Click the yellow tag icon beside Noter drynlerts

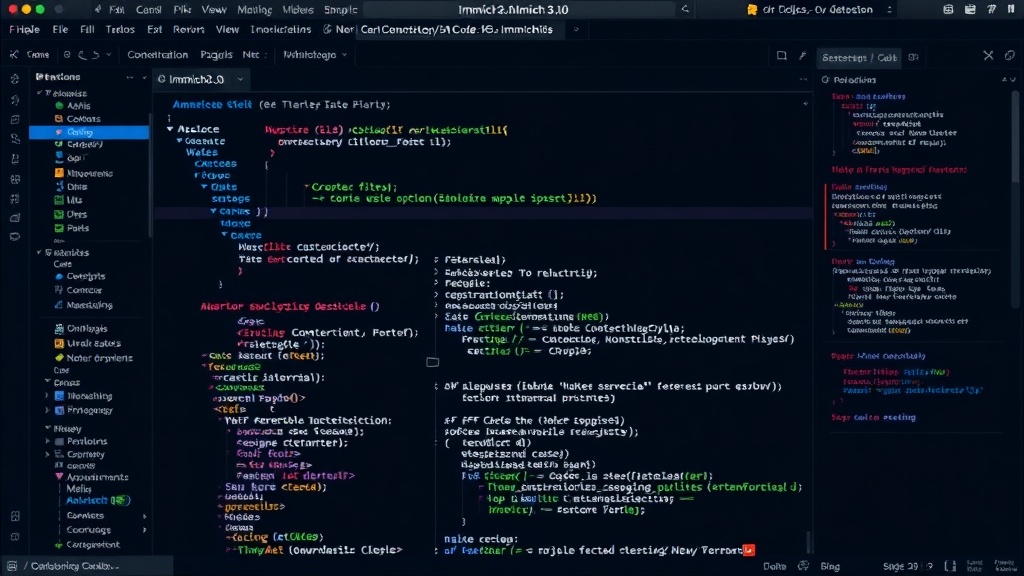(59, 358)
